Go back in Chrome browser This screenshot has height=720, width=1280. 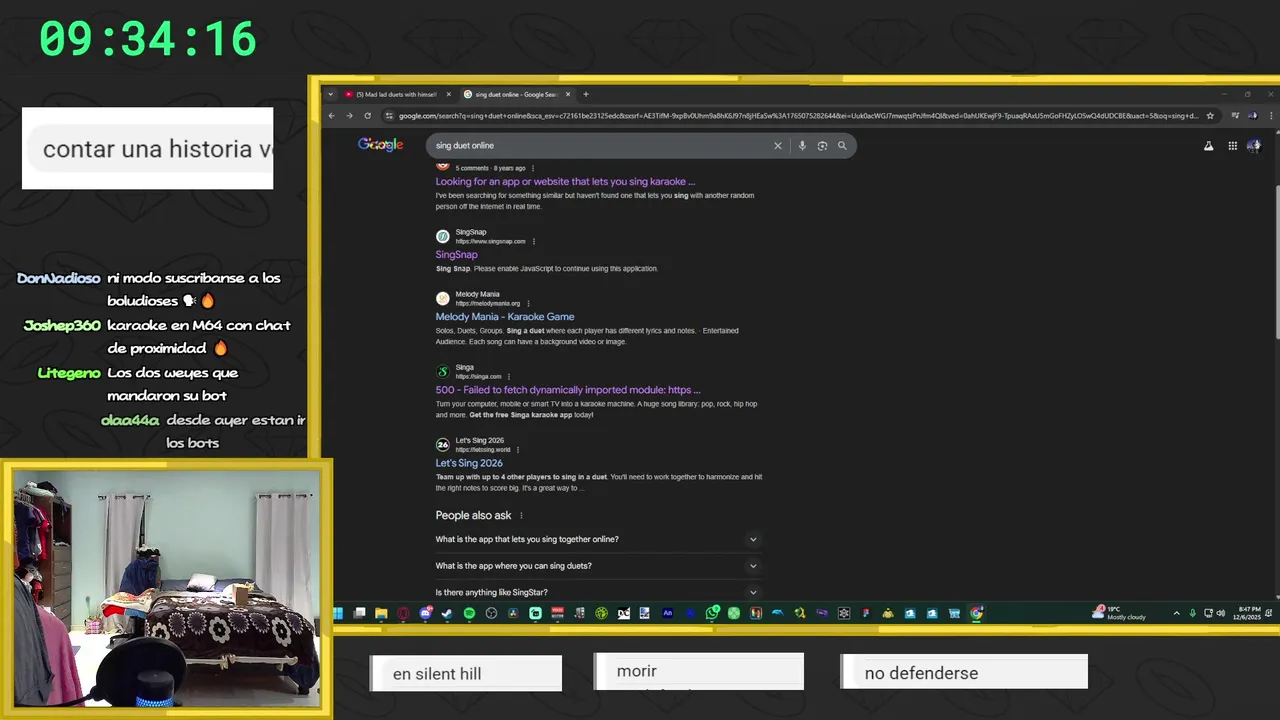[331, 116]
